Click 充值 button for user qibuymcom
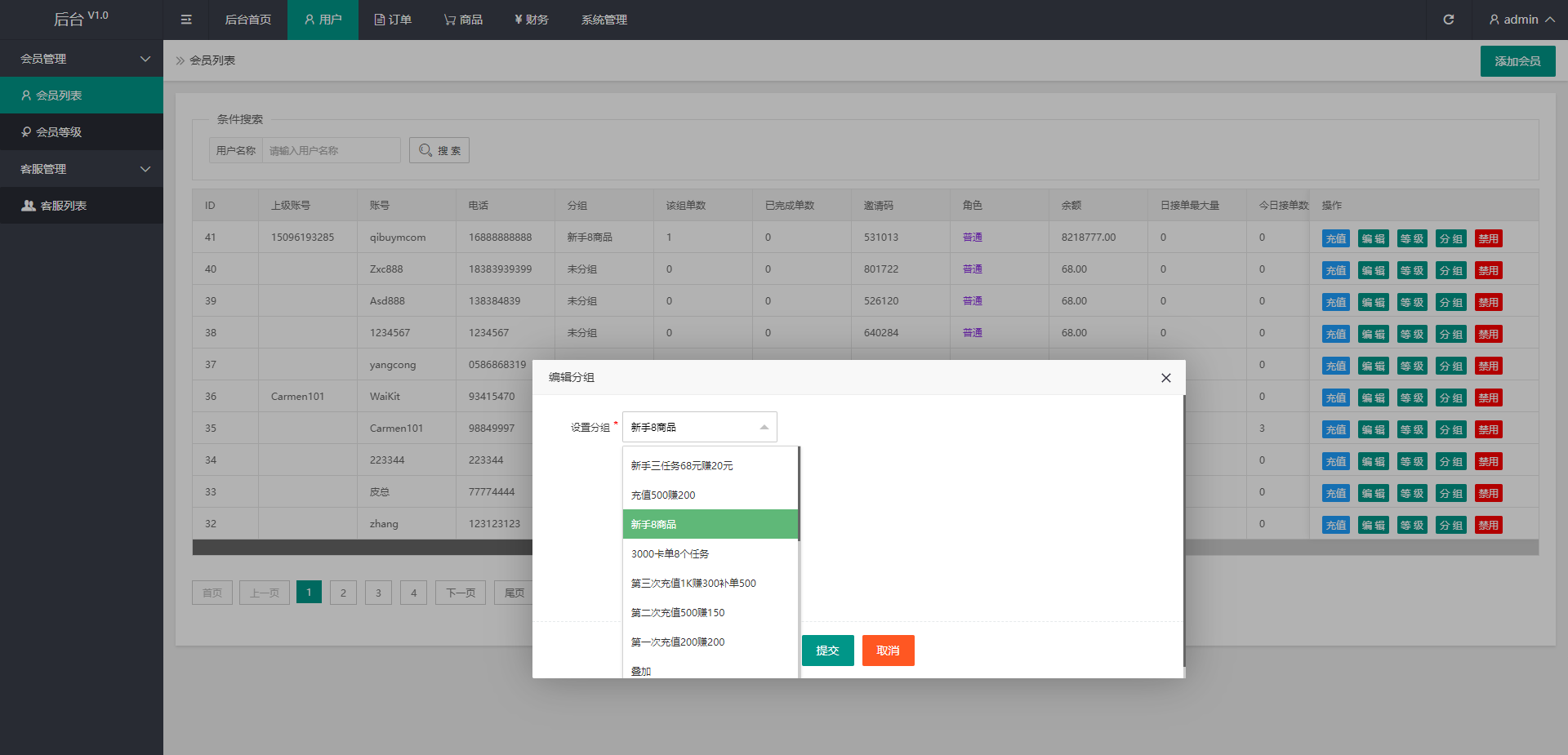1568x755 pixels. pyautogui.click(x=1335, y=238)
